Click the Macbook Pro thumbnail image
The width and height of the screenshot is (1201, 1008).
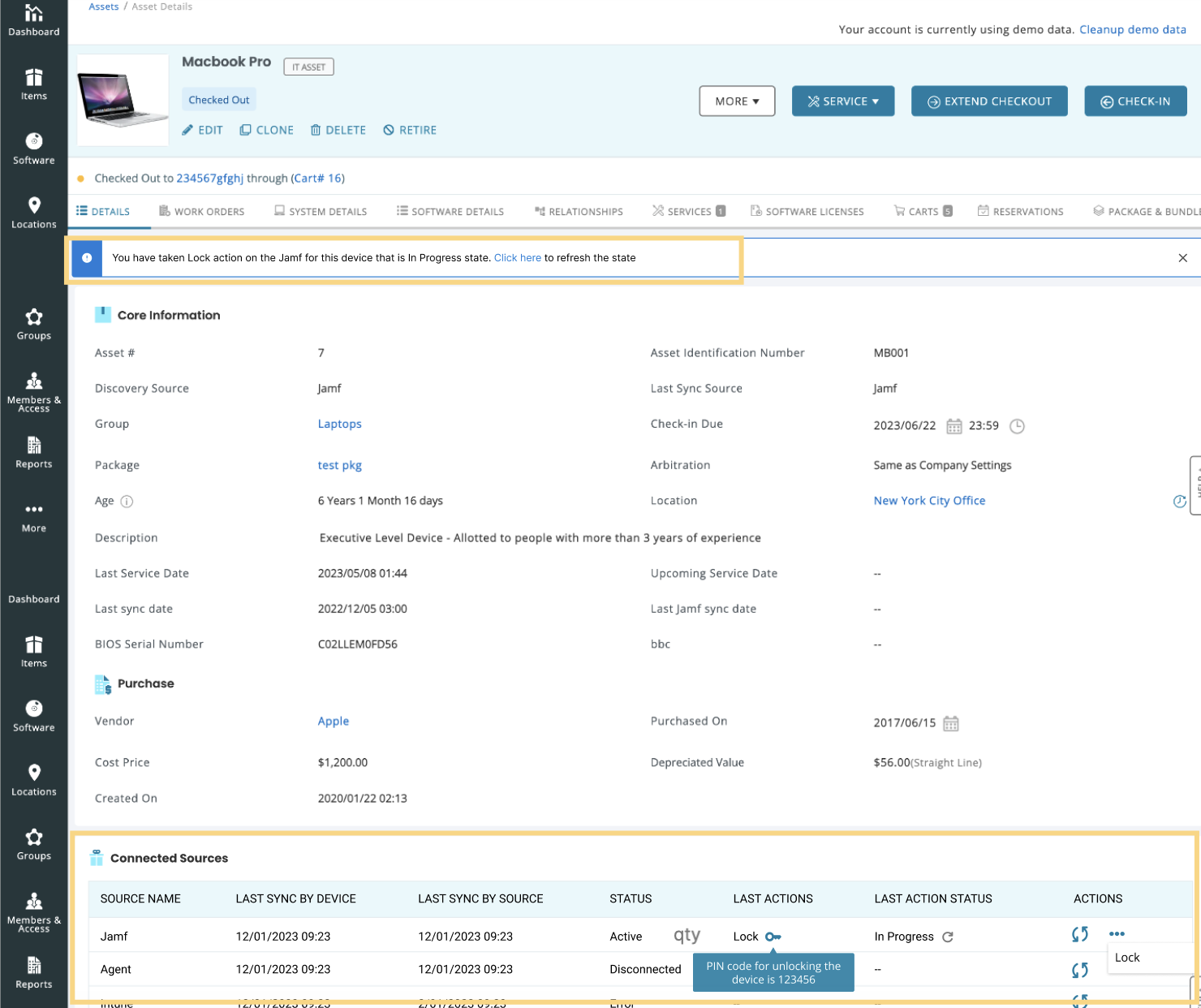tap(123, 100)
